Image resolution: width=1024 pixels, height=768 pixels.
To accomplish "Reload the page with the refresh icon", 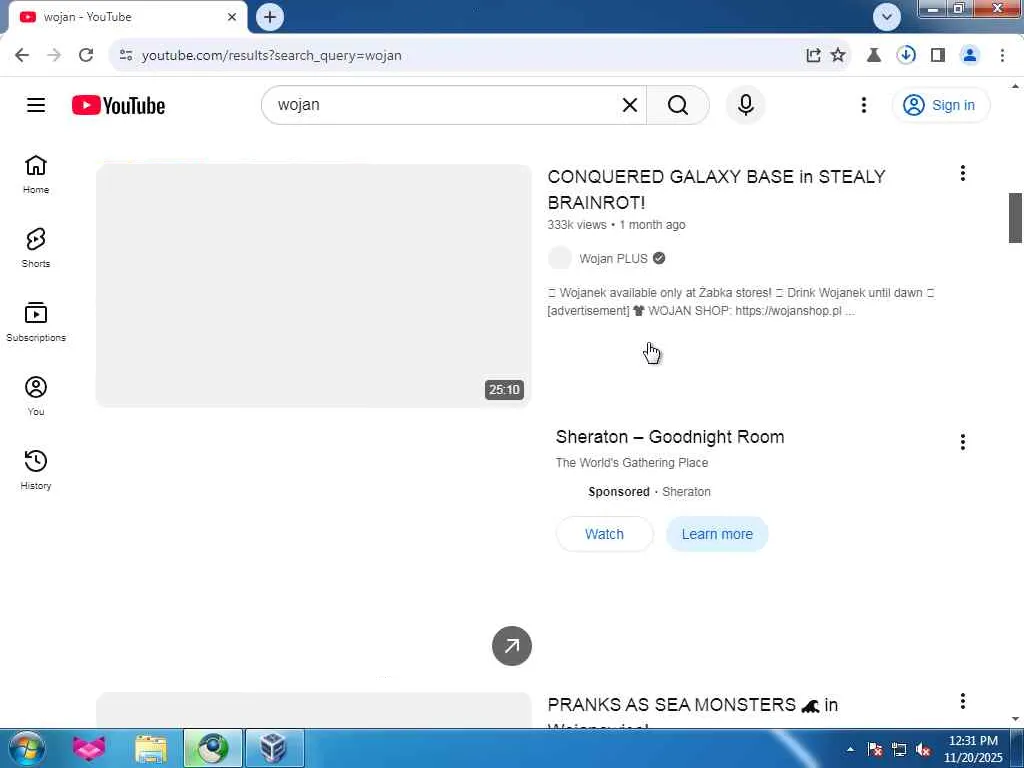I will [x=86, y=56].
